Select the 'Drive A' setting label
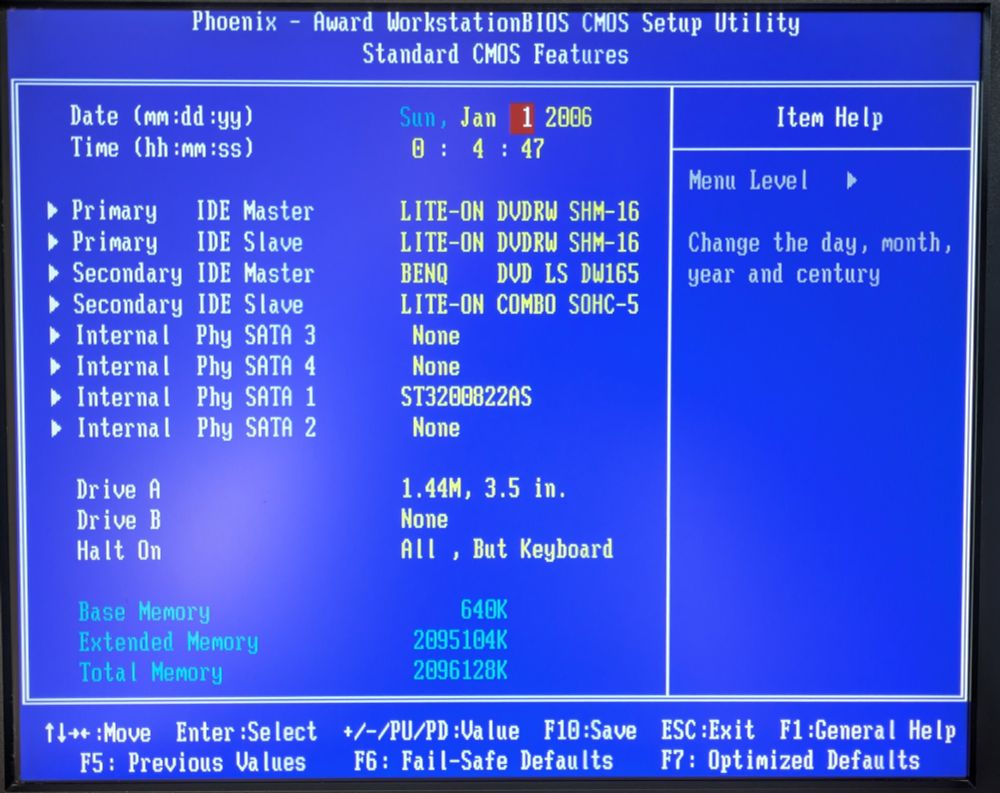Viewport: 1000px width, 793px height. (x=119, y=489)
